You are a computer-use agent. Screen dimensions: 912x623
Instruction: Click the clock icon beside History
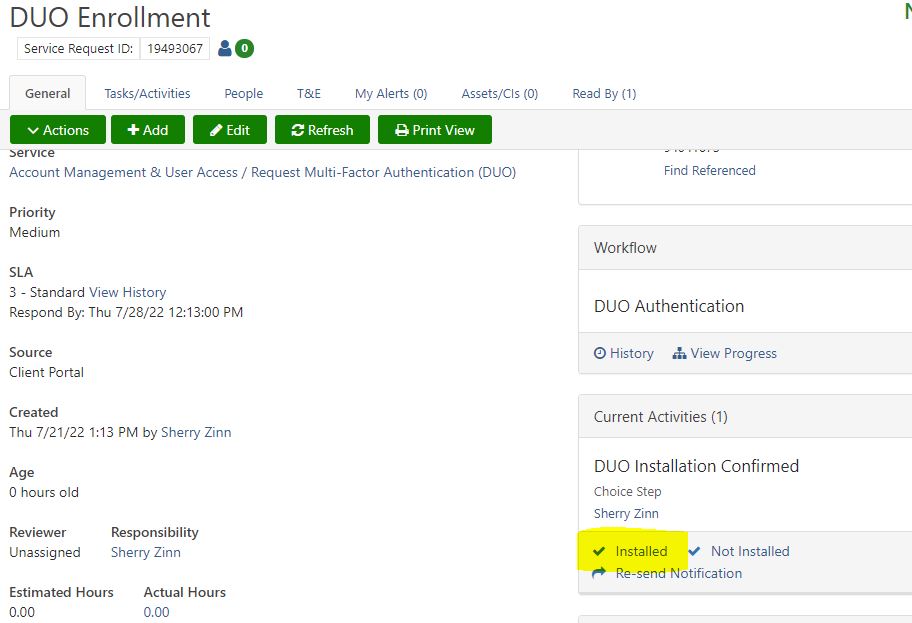pyautogui.click(x=600, y=353)
